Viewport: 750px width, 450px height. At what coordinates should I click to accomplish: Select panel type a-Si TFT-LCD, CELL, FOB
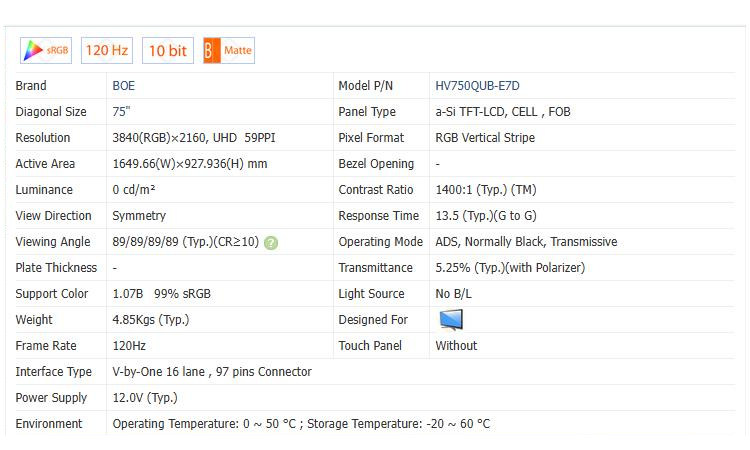click(503, 111)
